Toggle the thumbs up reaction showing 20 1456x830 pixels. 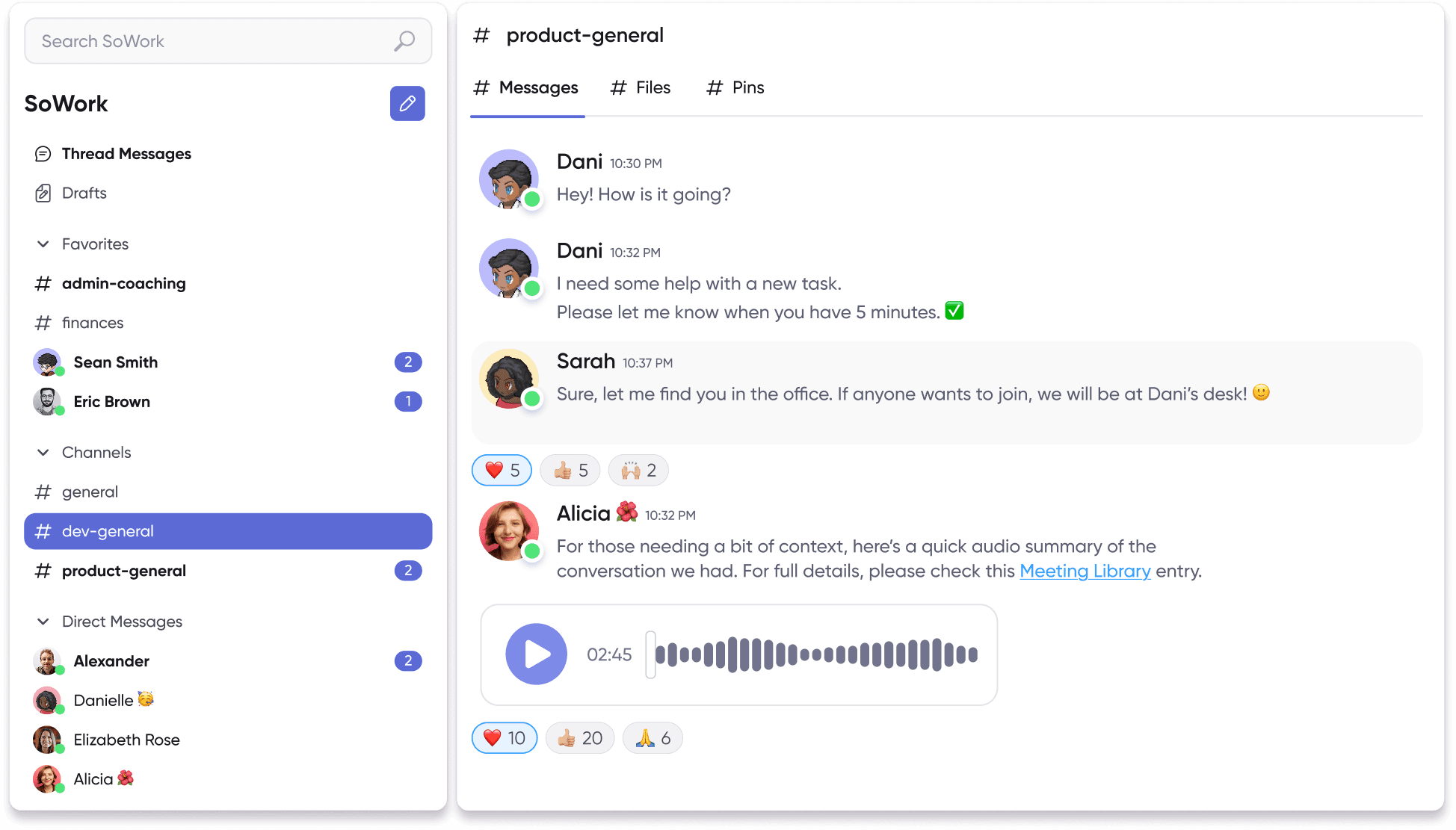click(580, 738)
